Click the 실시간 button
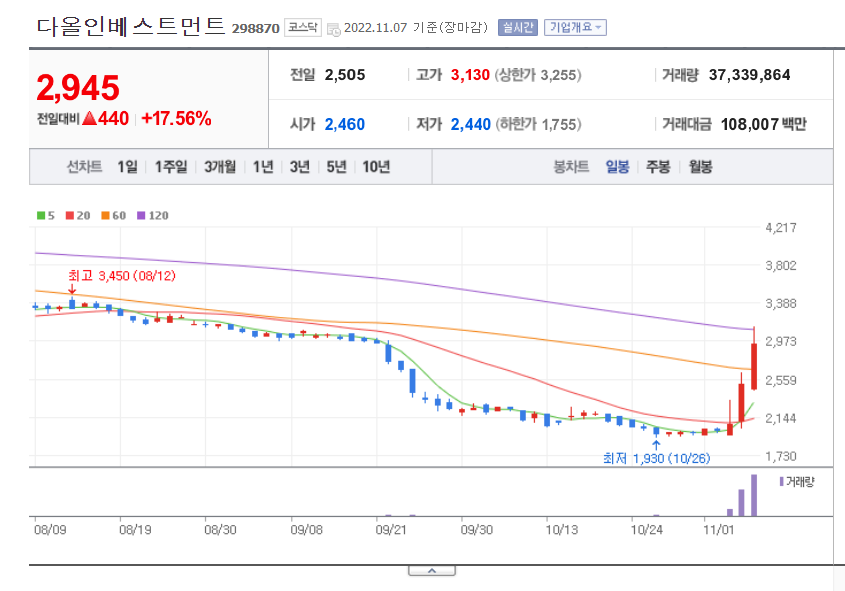 pyautogui.click(x=517, y=27)
